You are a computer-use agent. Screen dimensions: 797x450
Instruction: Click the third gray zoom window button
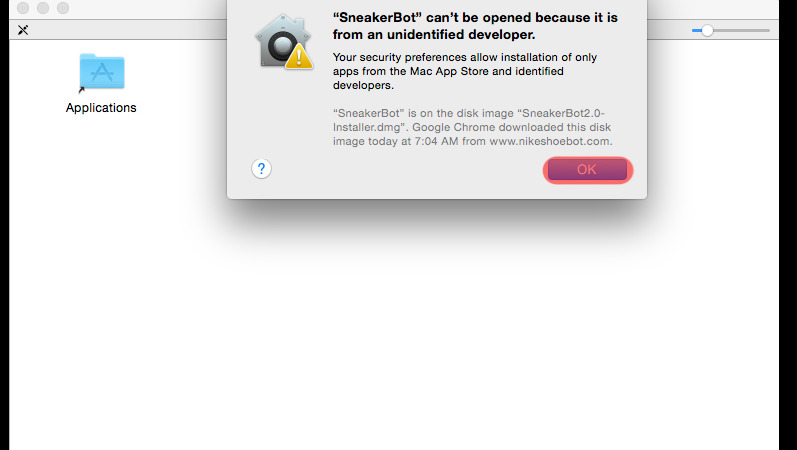tap(63, 8)
